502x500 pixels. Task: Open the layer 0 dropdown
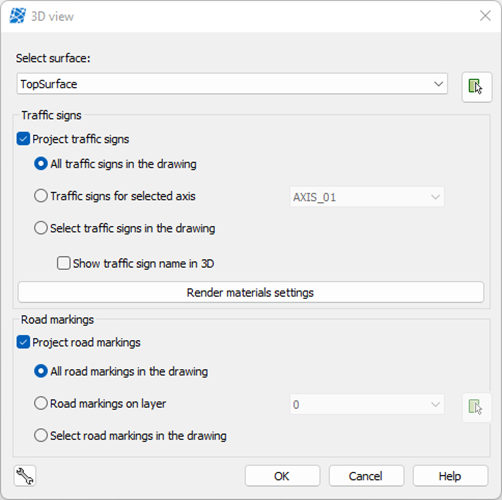pos(367,404)
